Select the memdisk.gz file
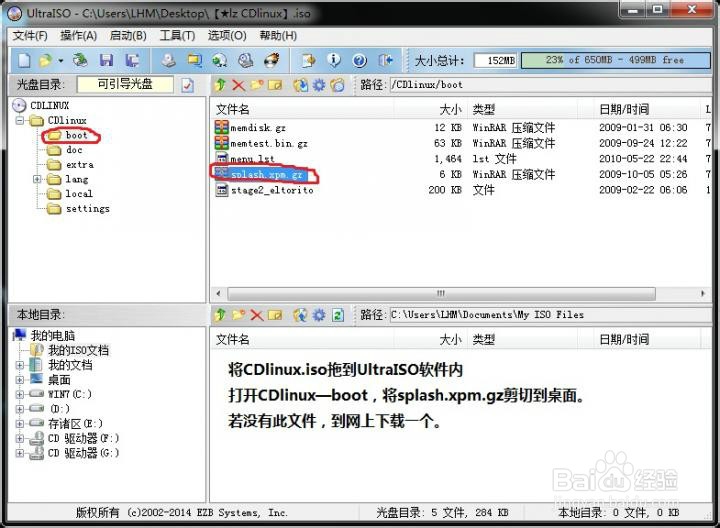 (x=258, y=128)
